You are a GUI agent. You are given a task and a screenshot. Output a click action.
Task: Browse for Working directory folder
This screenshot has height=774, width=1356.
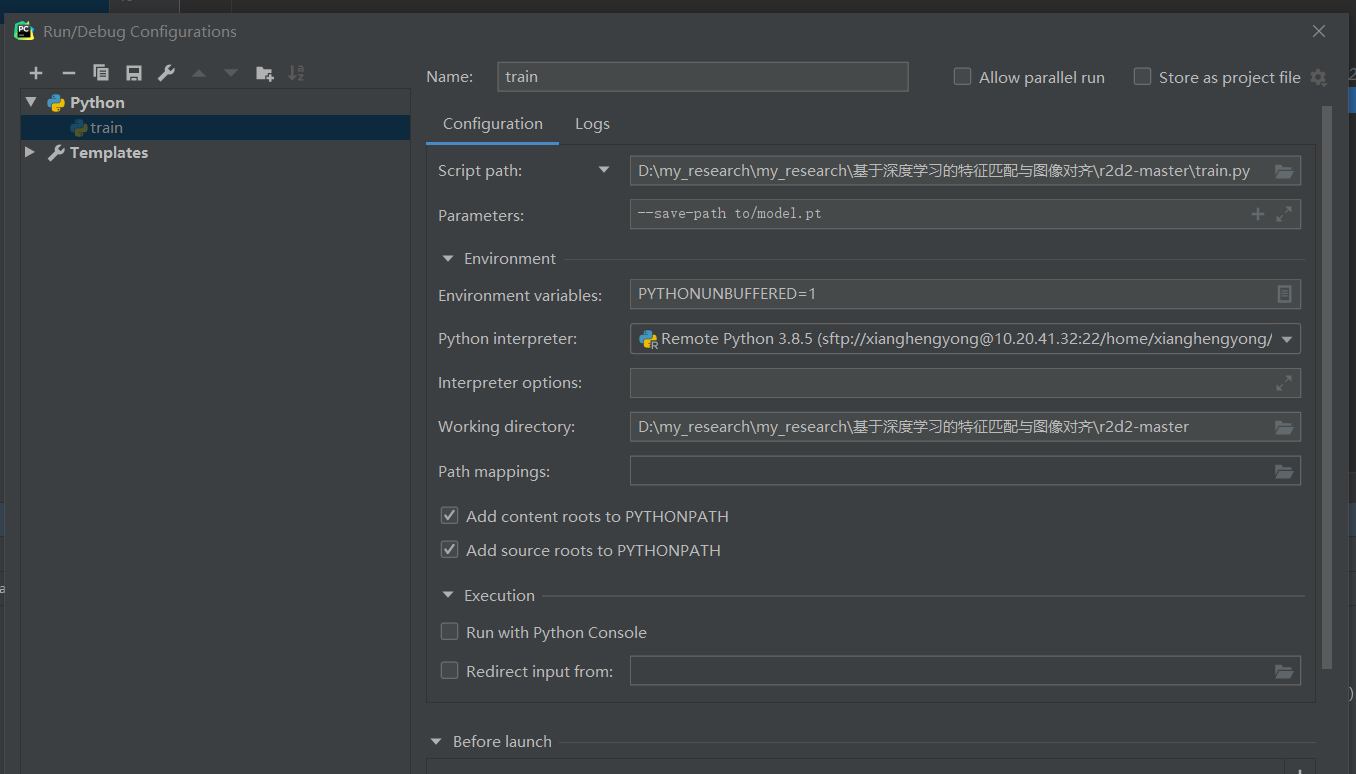(x=1284, y=427)
